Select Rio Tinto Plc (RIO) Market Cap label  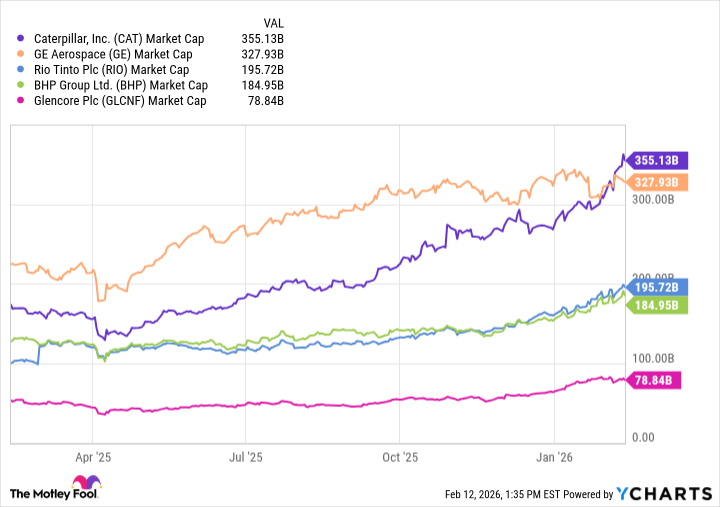(x=113, y=70)
